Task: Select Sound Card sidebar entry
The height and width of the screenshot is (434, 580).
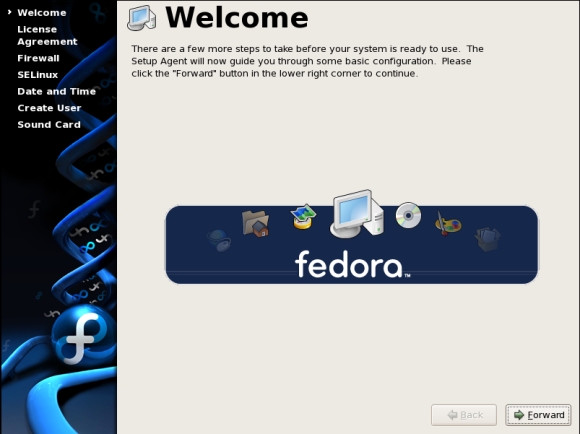Action: coord(49,125)
